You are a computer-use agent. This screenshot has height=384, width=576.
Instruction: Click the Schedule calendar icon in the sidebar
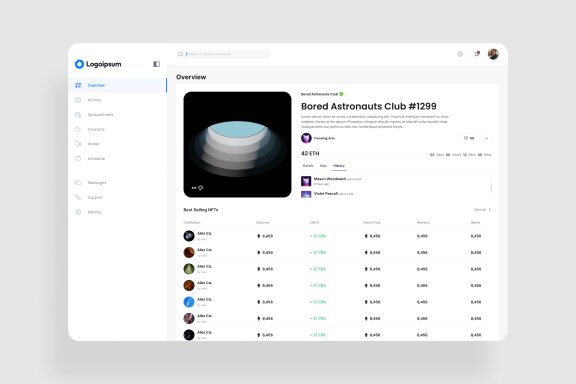(78, 159)
